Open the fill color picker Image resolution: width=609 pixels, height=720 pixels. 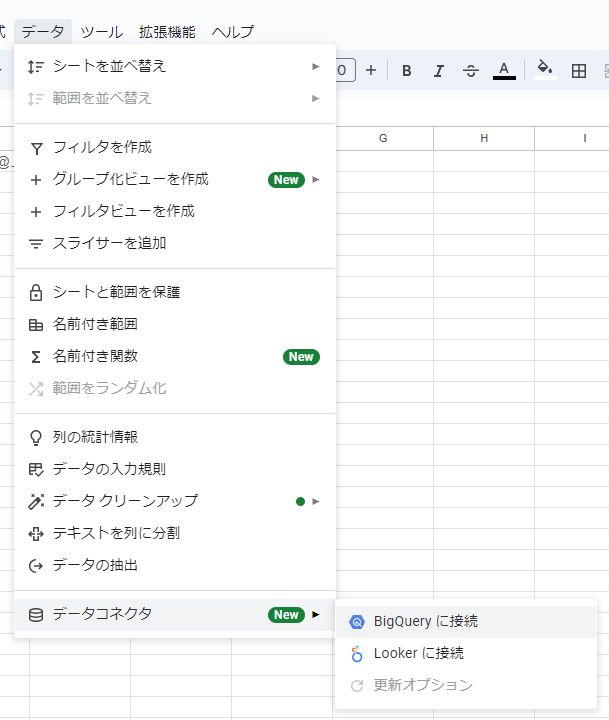tap(545, 70)
